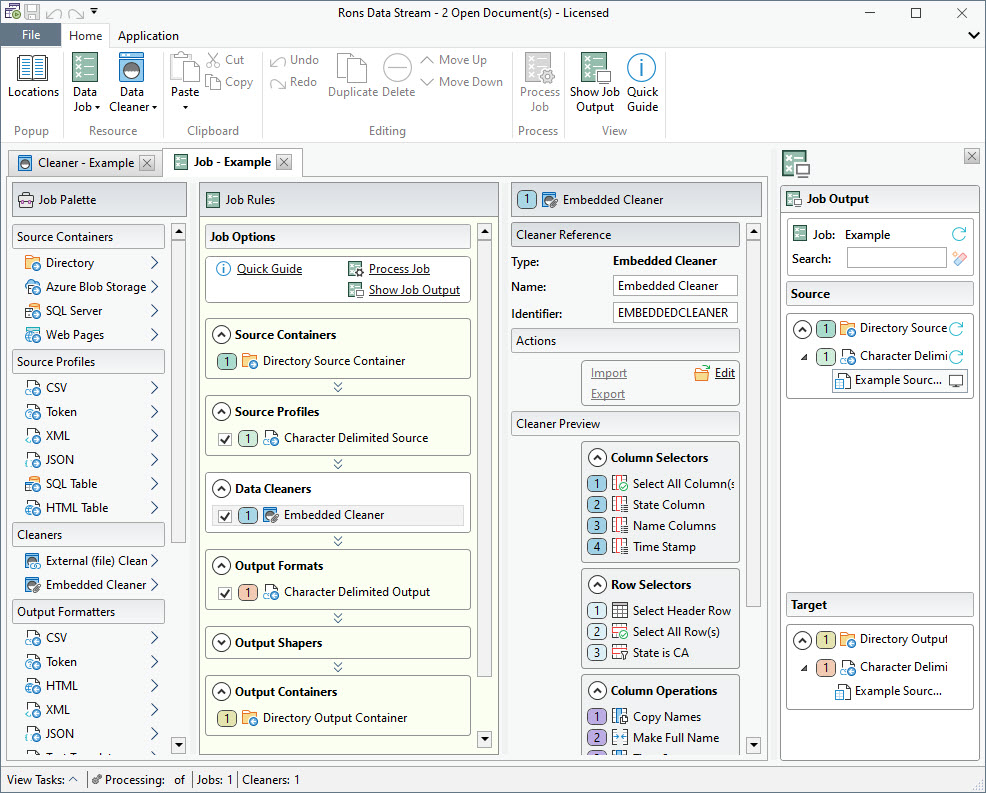This screenshot has height=793, width=986.
Task: Click the Job Output Search field
Action: [896, 259]
